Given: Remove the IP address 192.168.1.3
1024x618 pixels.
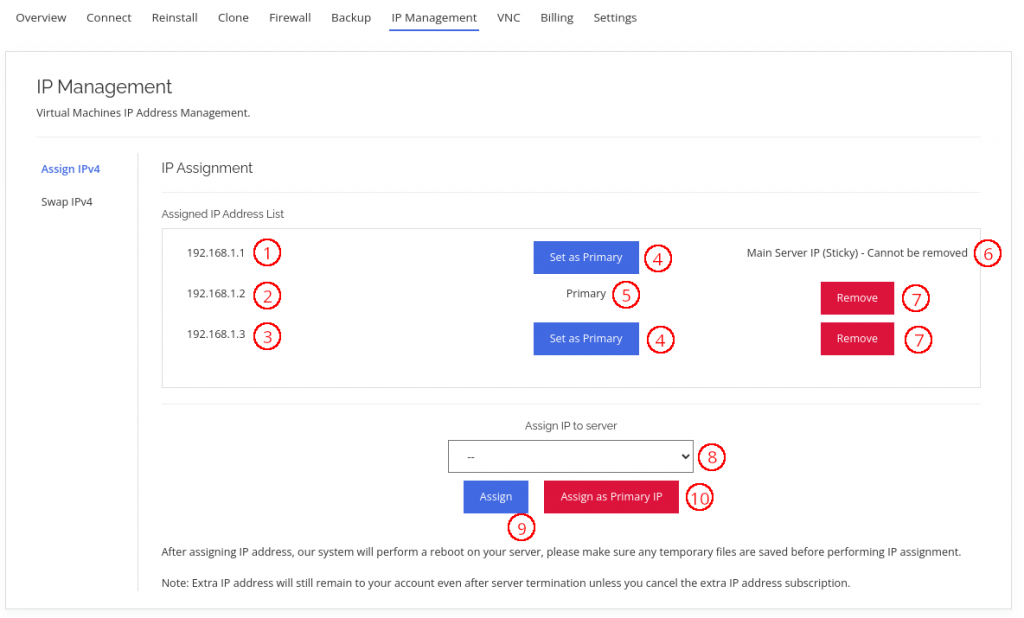Looking at the screenshot, I should (856, 338).
